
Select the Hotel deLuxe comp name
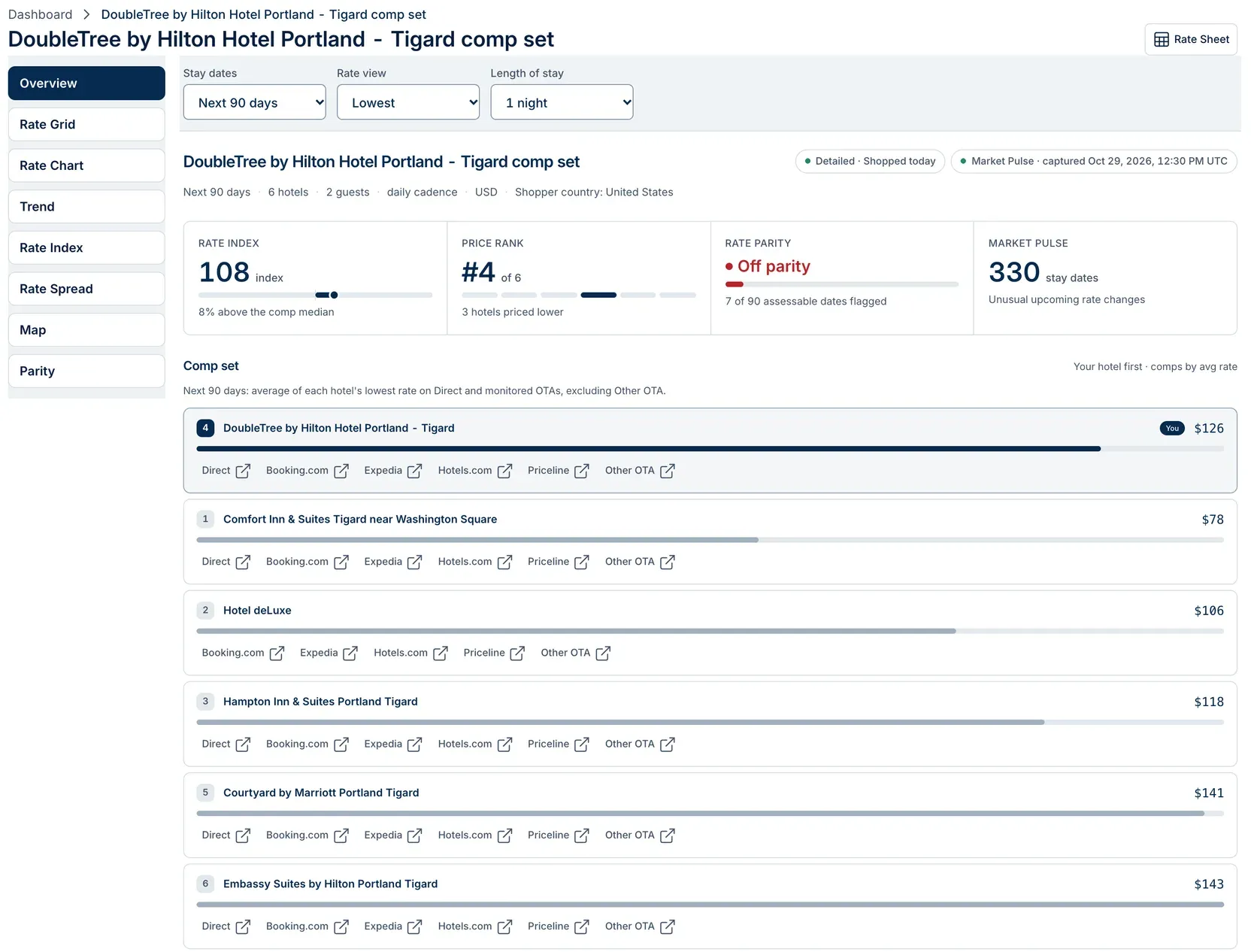click(x=257, y=611)
